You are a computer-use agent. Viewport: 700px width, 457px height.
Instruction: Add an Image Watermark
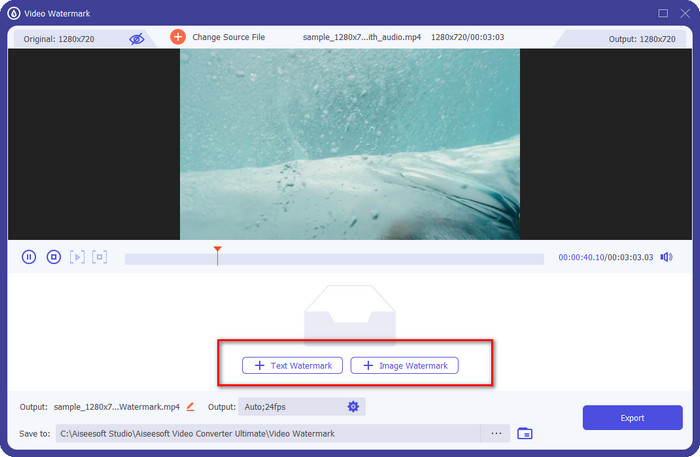pyautogui.click(x=405, y=366)
